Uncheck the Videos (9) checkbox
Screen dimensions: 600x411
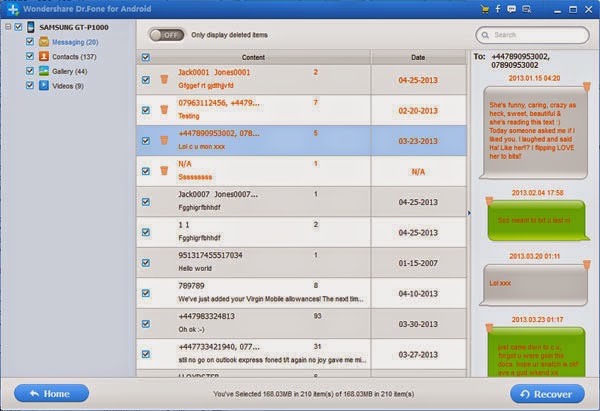pos(30,85)
